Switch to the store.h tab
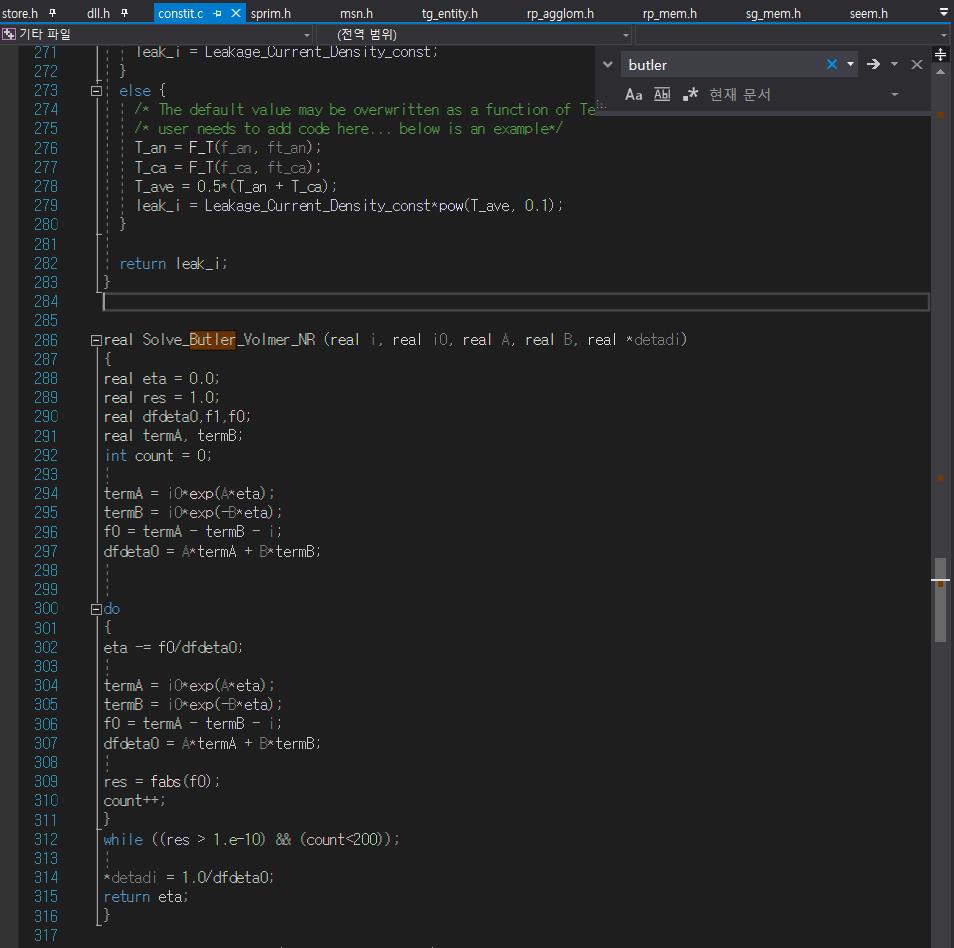Image resolution: width=954 pixels, height=948 pixels. point(19,13)
